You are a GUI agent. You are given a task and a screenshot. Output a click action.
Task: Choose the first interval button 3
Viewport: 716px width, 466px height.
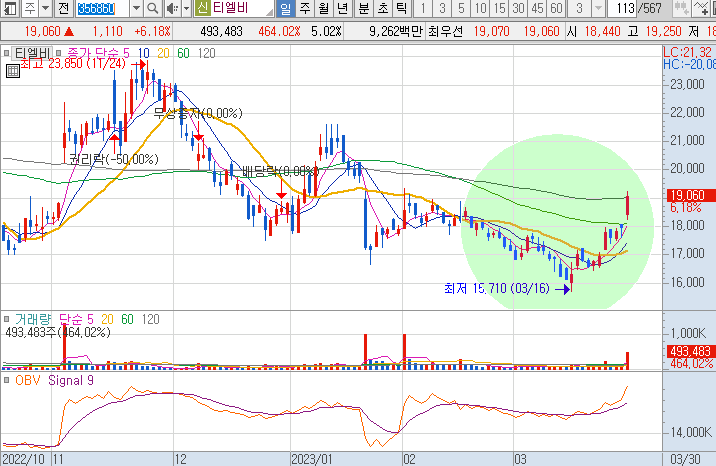[442, 8]
